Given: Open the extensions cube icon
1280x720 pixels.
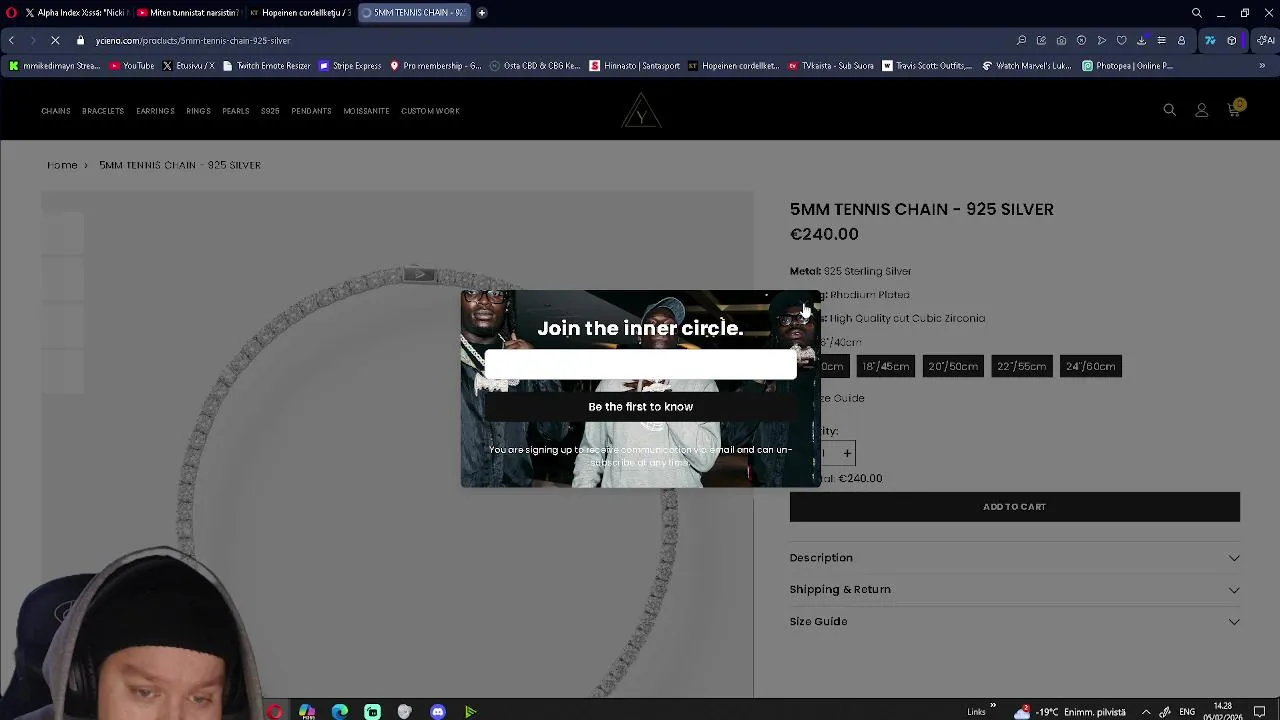Looking at the screenshot, I should coord(1232,40).
